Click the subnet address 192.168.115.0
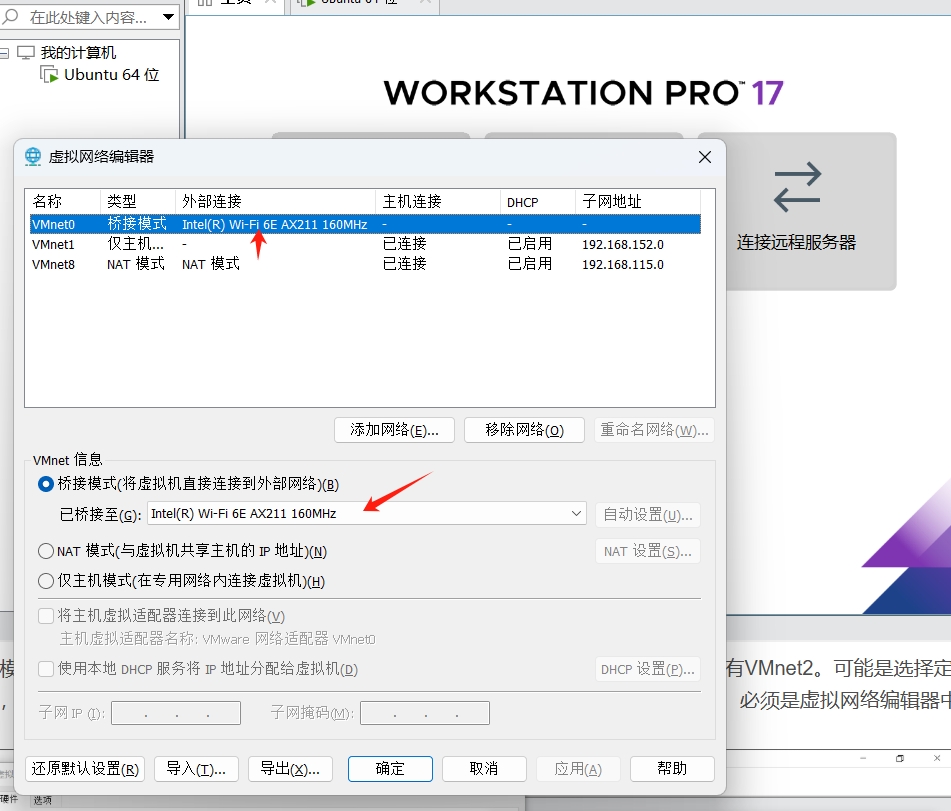The image size is (951, 811). point(623,264)
